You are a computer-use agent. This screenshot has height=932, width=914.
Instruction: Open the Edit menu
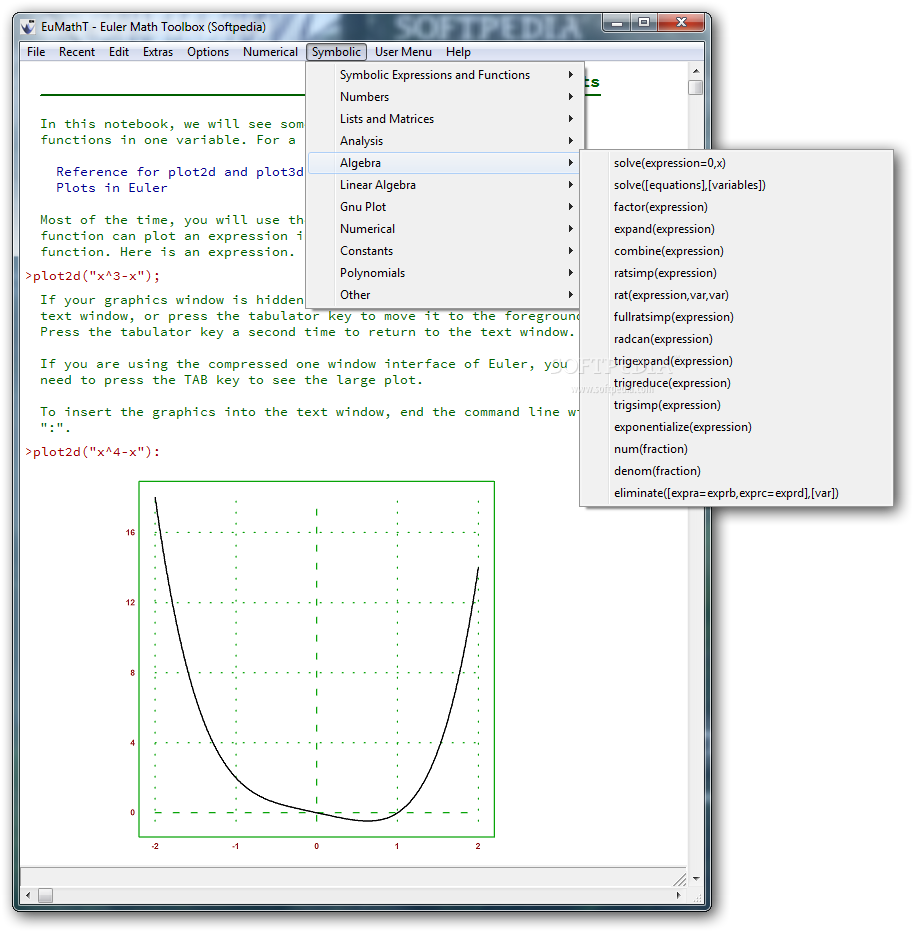[119, 52]
